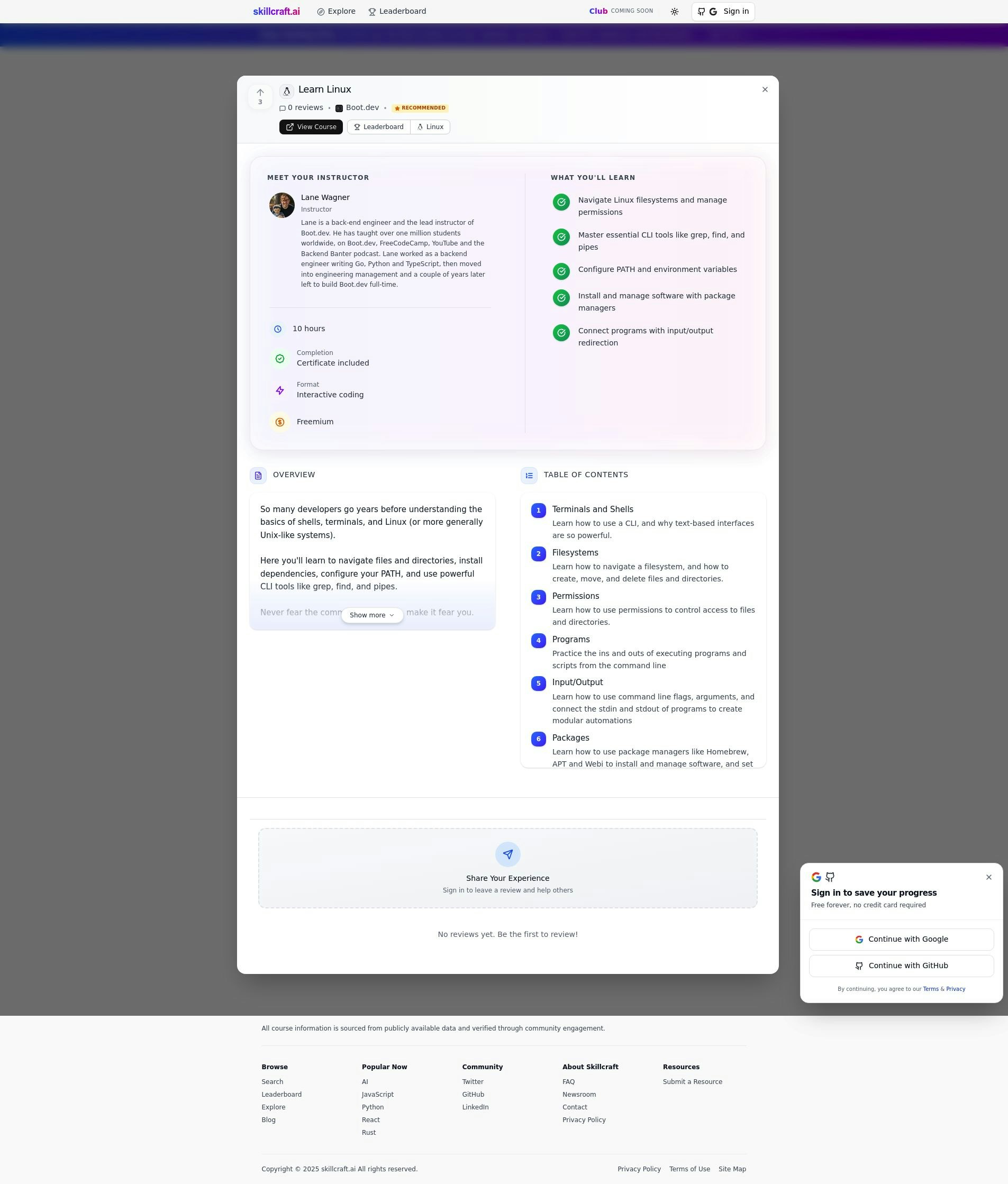The image size is (1008, 1184).
Task: Toggle the light/dark theme sun icon
Action: 674,12
